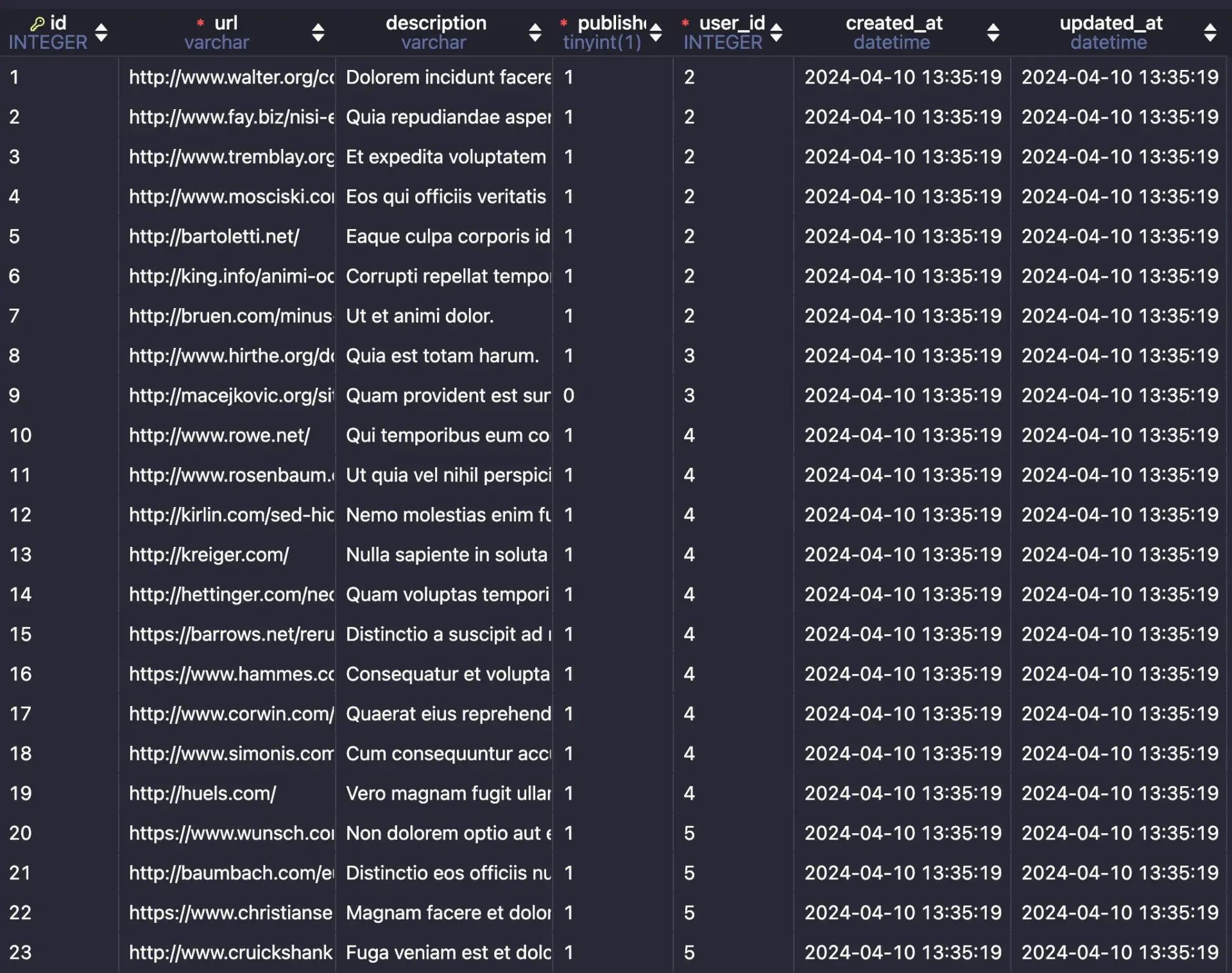
Task: Select the created_at column header
Action: coord(893,23)
